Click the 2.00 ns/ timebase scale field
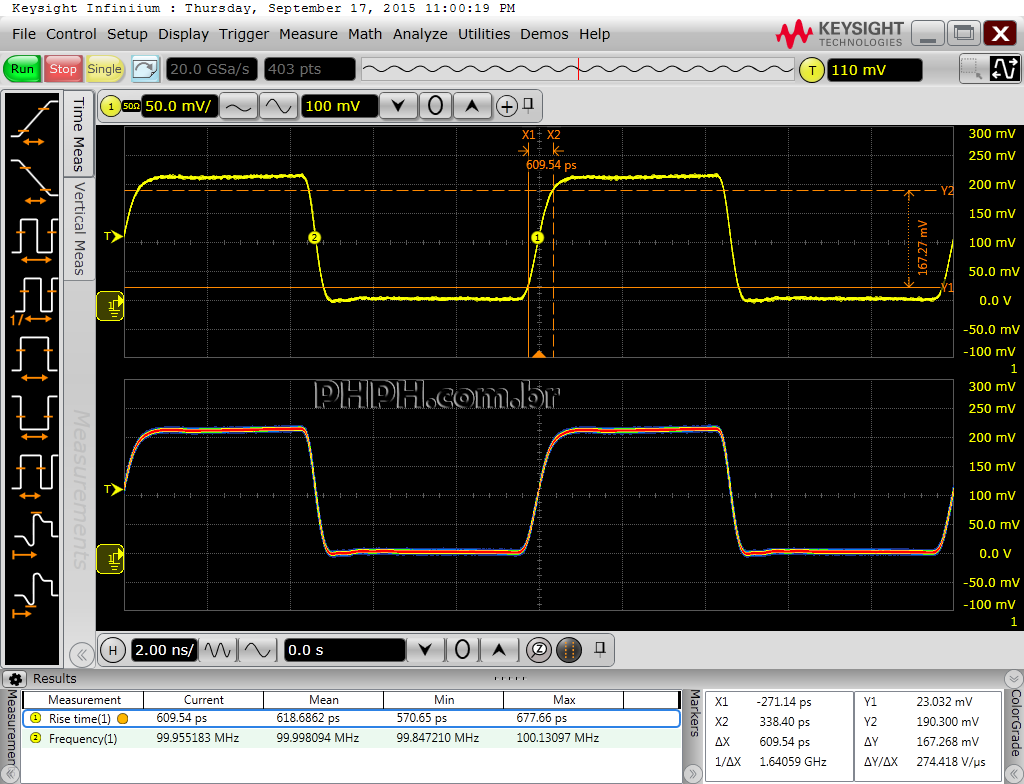This screenshot has height=784, width=1024. click(164, 650)
